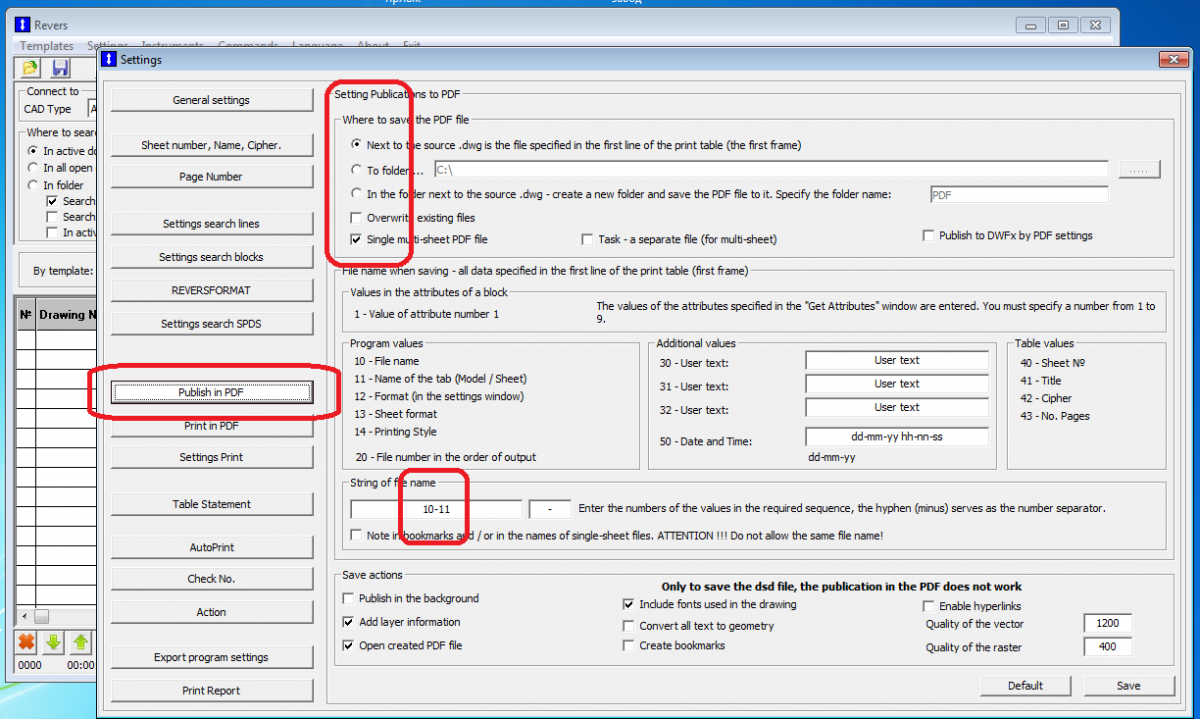
Task: Toggle Single multi-sheet PDF file checkbox
Action: pos(357,240)
